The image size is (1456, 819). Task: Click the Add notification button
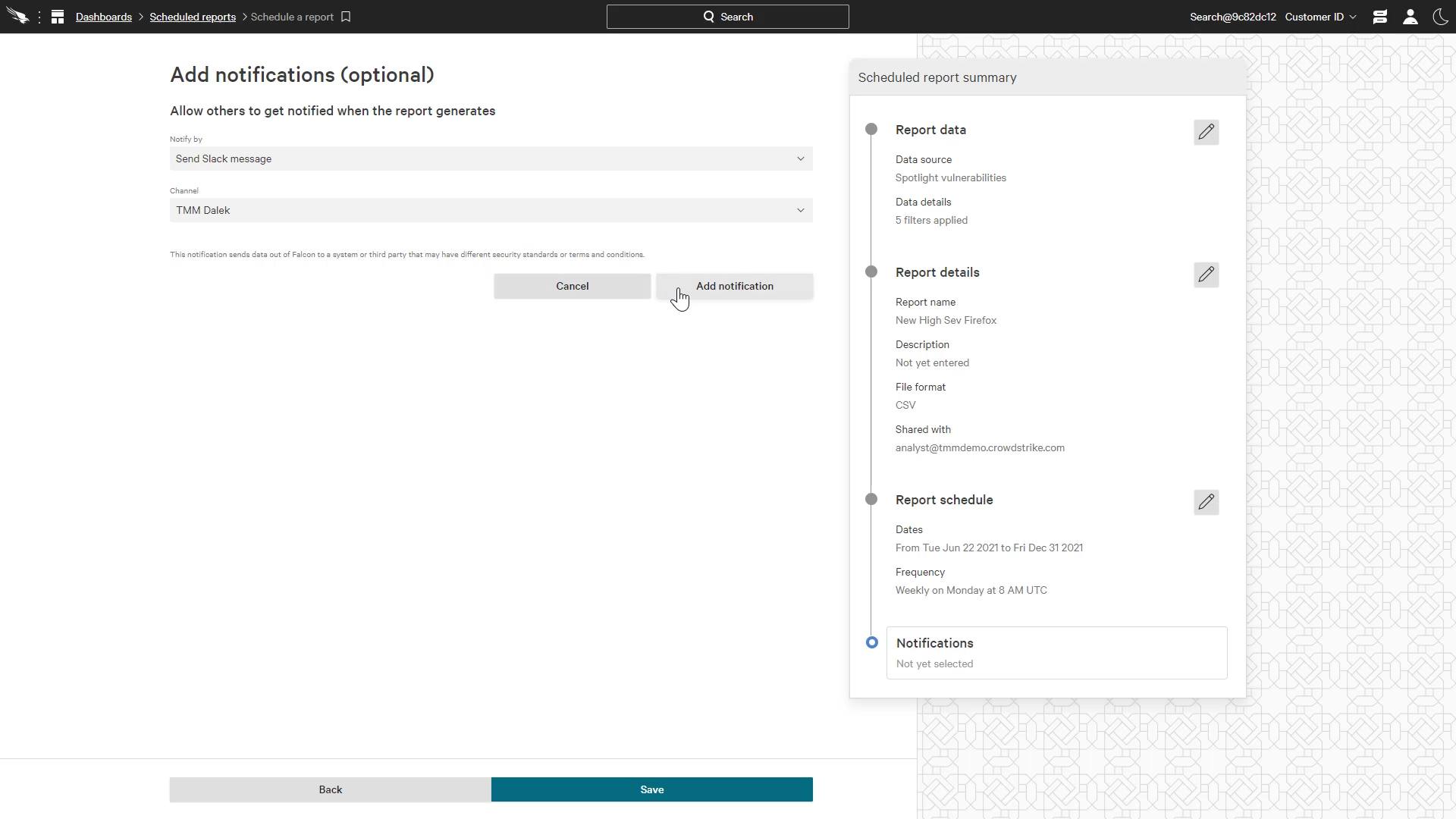pyautogui.click(x=735, y=286)
